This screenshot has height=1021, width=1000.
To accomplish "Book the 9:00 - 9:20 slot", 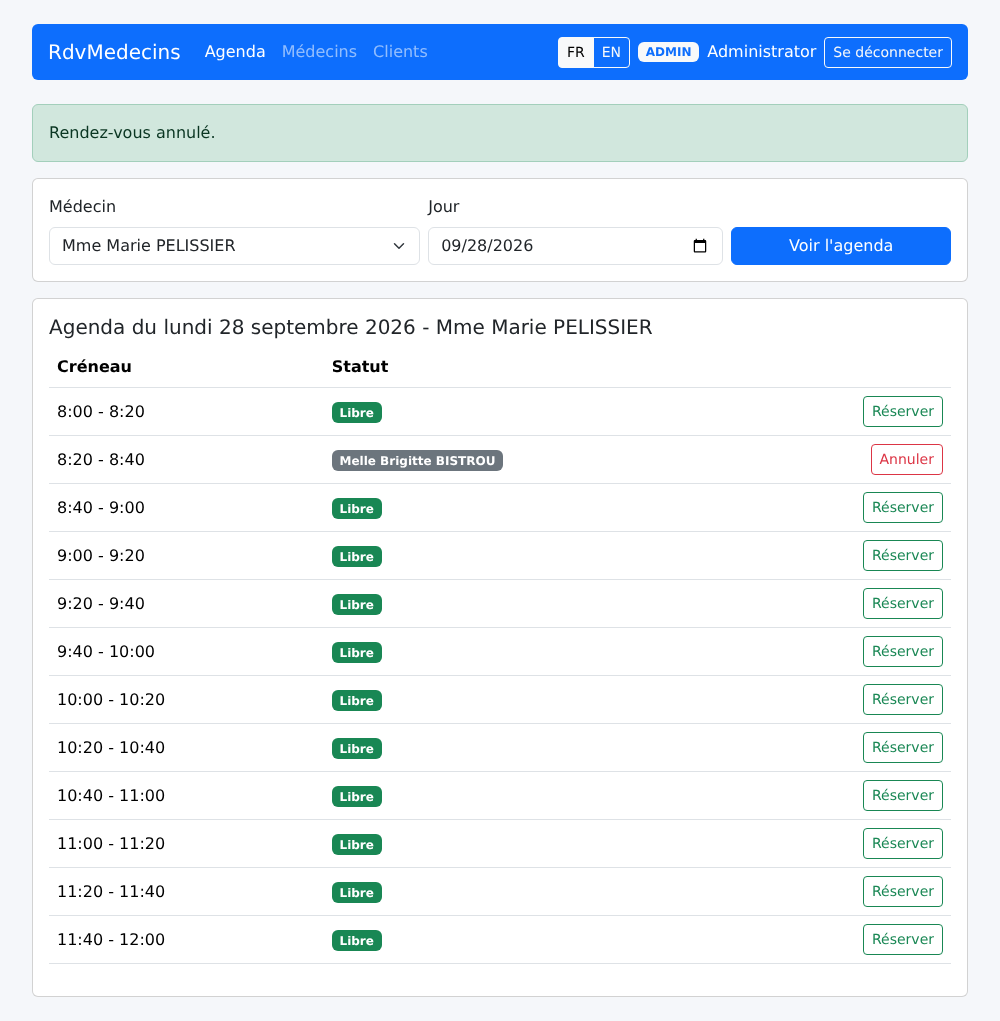I will click(x=903, y=555).
